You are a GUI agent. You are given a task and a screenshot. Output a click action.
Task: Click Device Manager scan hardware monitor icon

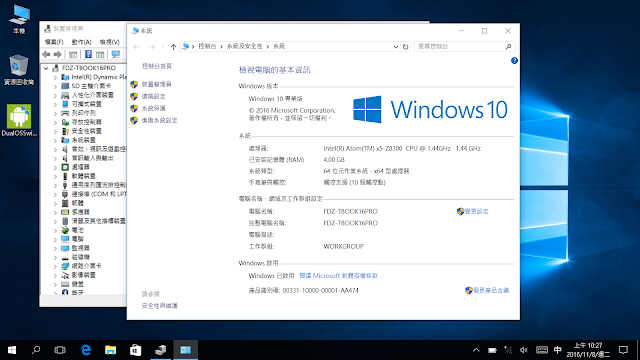(116, 54)
